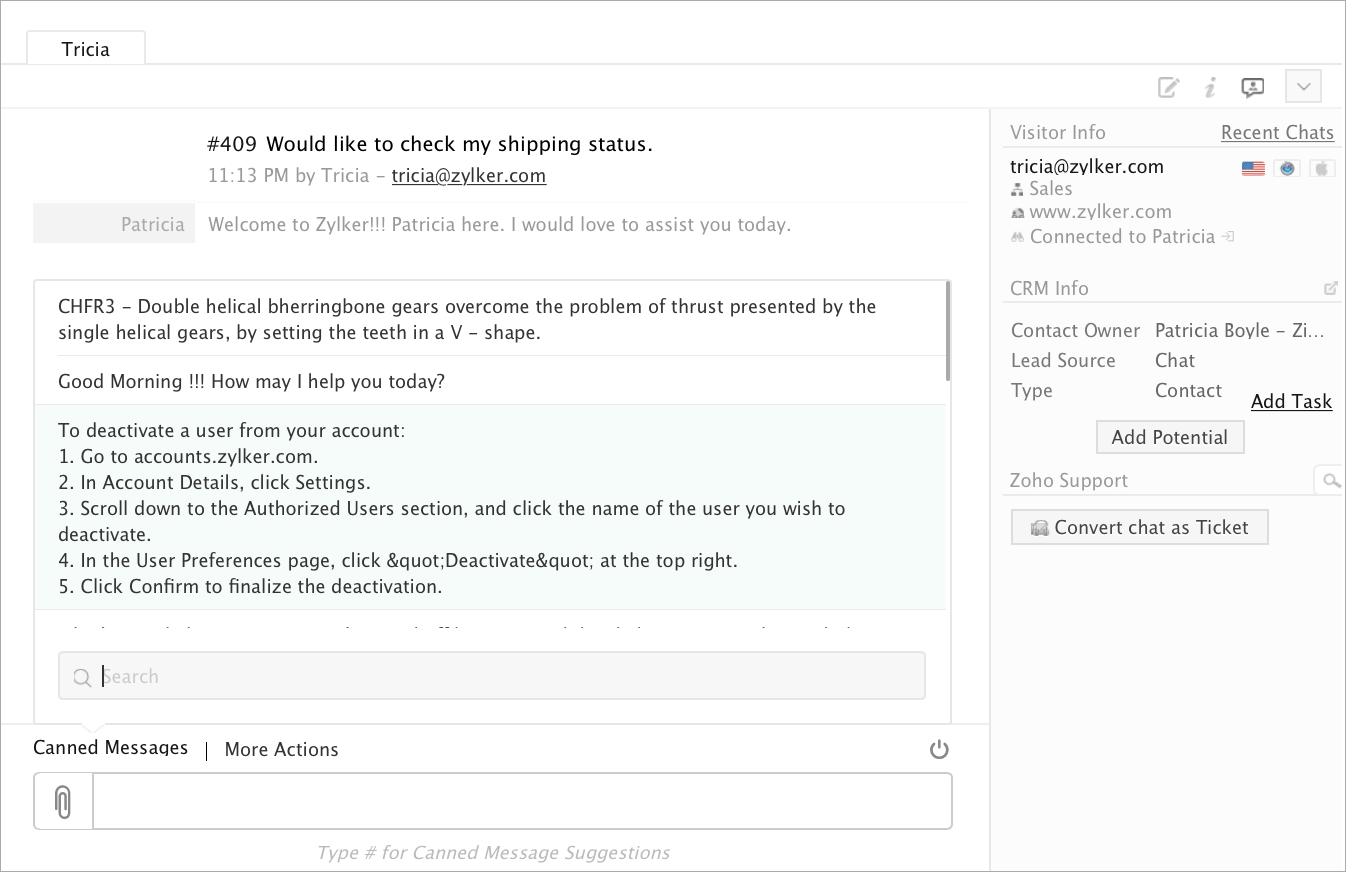The height and width of the screenshot is (872, 1346).
Task: Open the visitor info 'i' icon
Action: 1210,87
